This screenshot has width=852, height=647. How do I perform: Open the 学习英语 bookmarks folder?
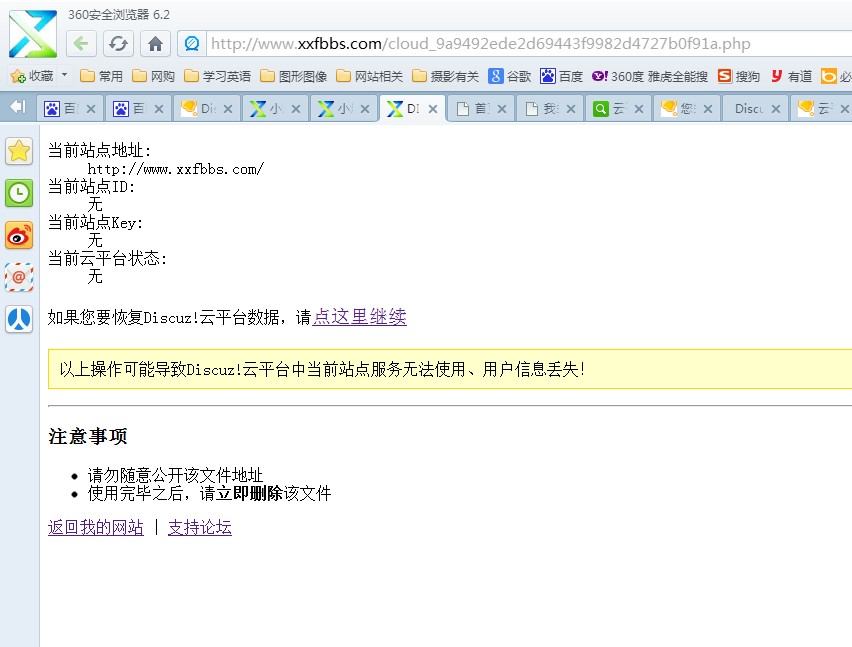[x=217, y=76]
